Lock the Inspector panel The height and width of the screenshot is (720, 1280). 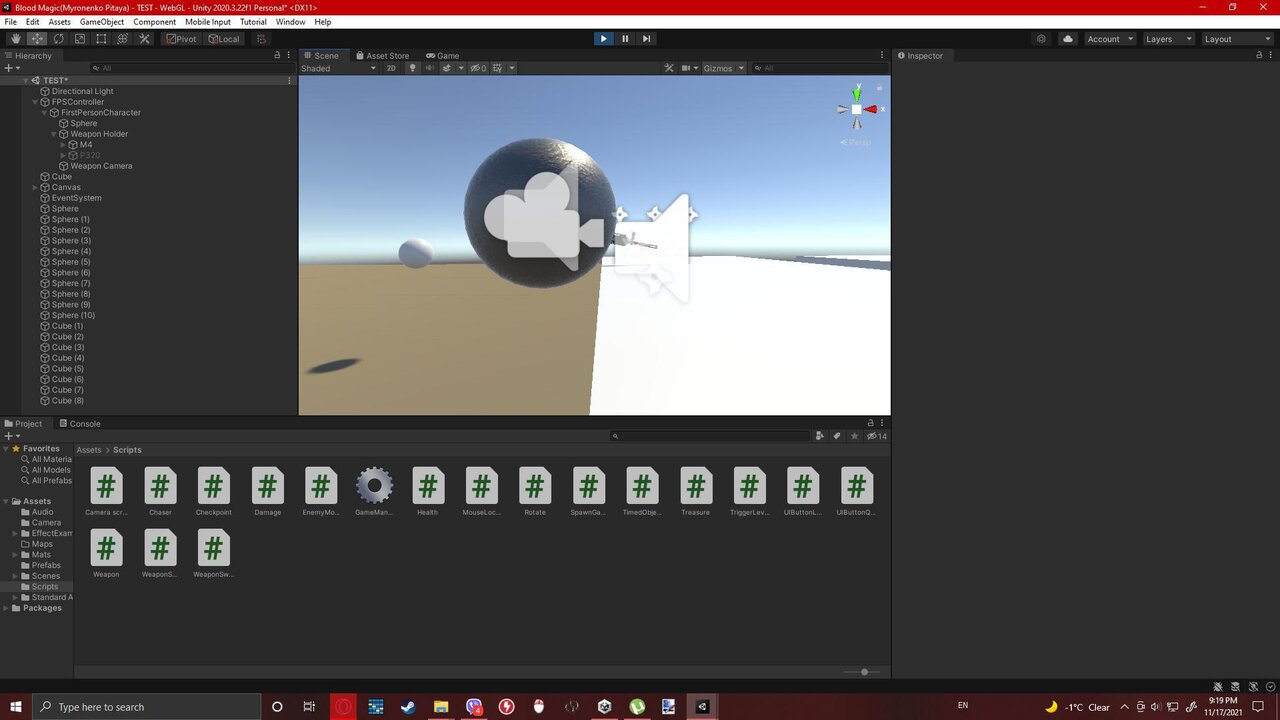(x=1259, y=56)
